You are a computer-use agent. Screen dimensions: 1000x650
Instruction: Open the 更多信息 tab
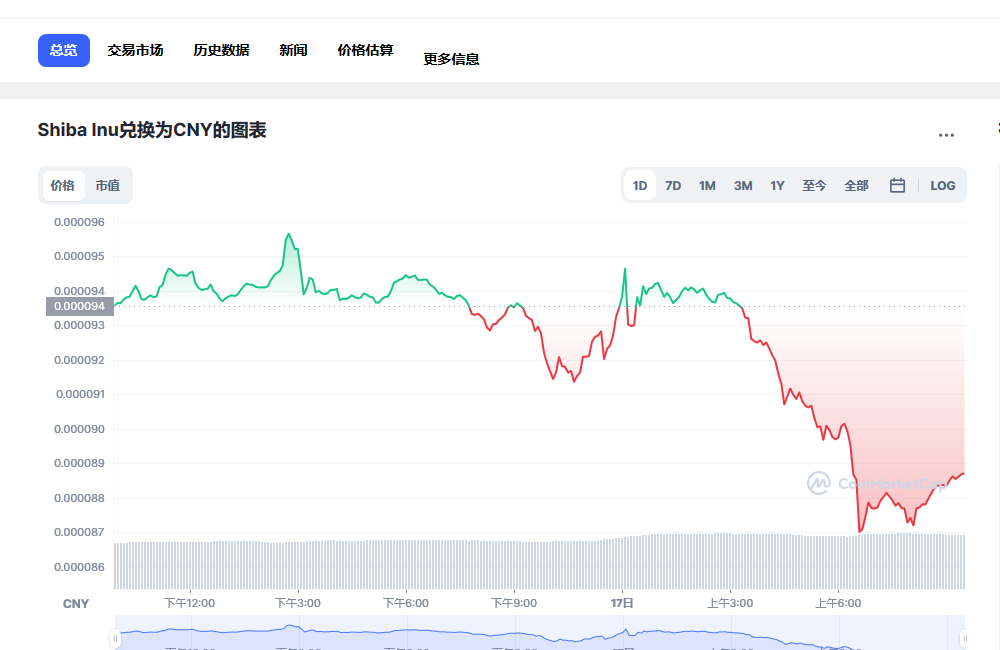click(x=451, y=59)
